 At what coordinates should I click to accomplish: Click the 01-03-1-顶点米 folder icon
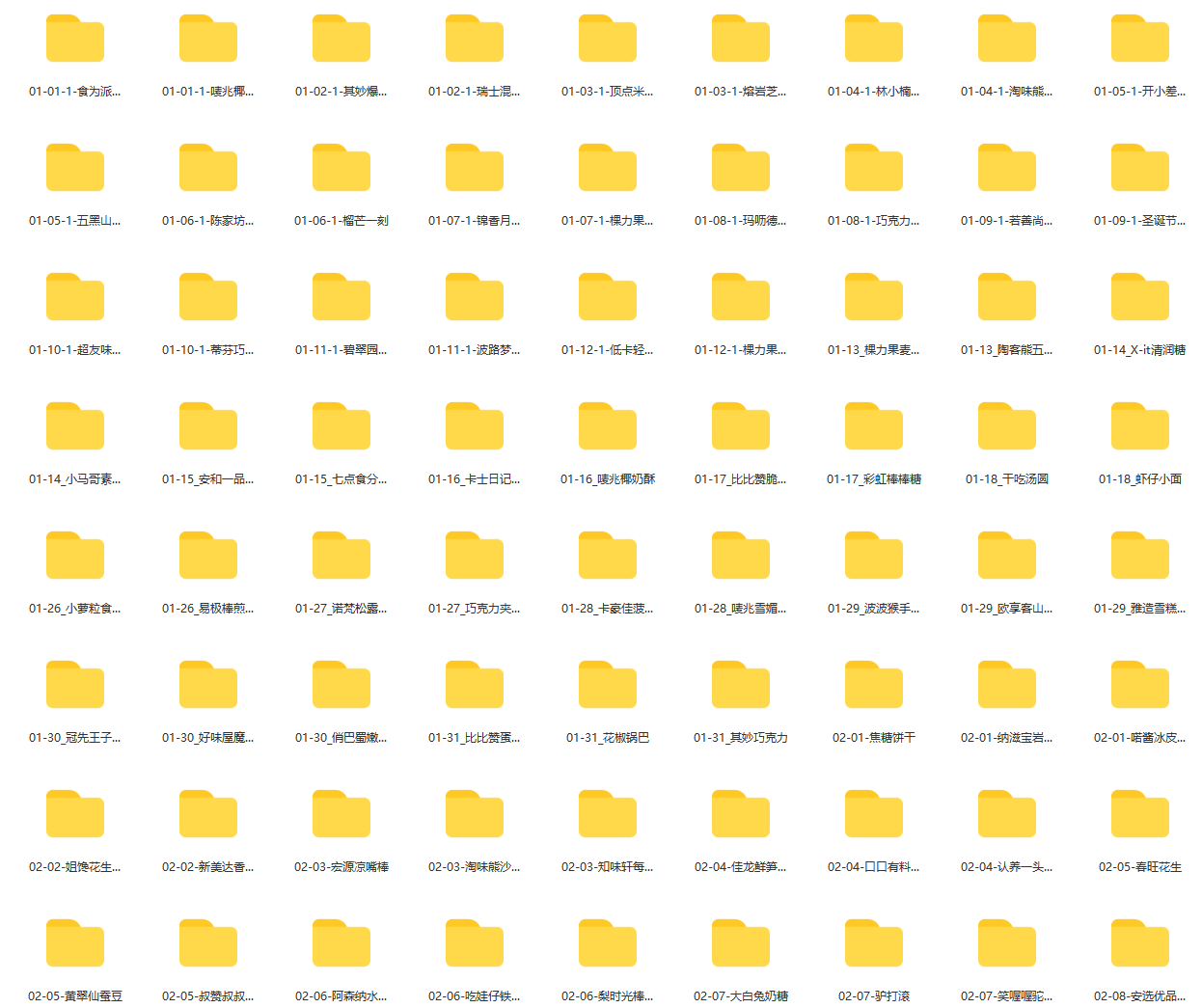point(608,39)
